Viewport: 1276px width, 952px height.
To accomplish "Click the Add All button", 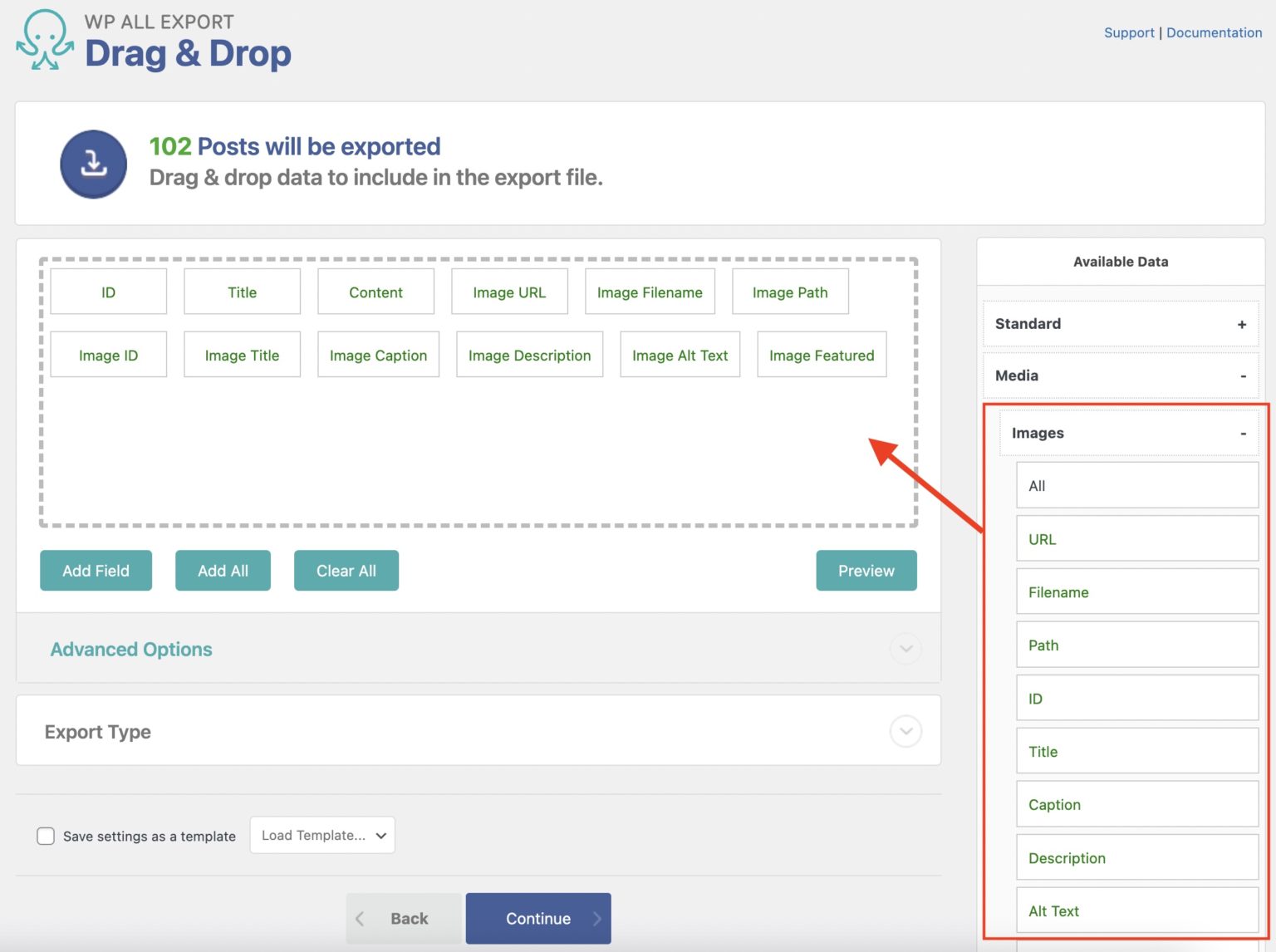I will [223, 571].
